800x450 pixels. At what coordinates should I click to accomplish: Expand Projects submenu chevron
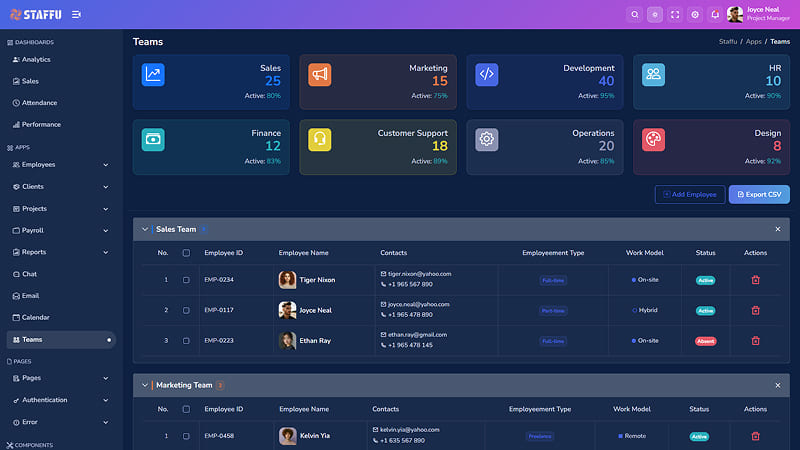click(106, 209)
